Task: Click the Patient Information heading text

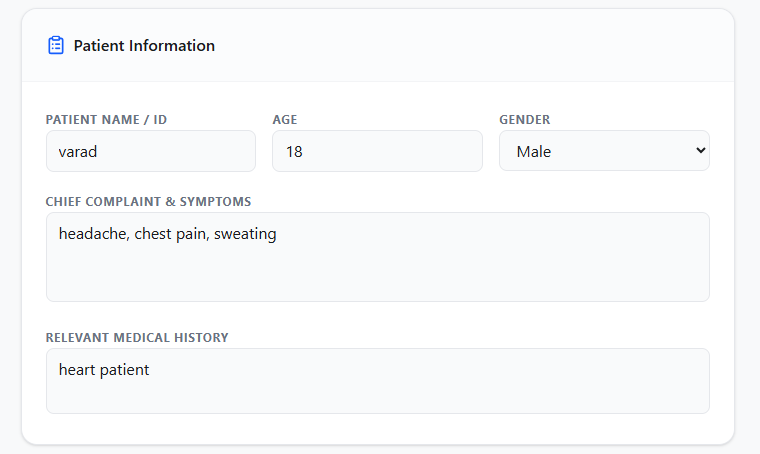Action: 144,46
